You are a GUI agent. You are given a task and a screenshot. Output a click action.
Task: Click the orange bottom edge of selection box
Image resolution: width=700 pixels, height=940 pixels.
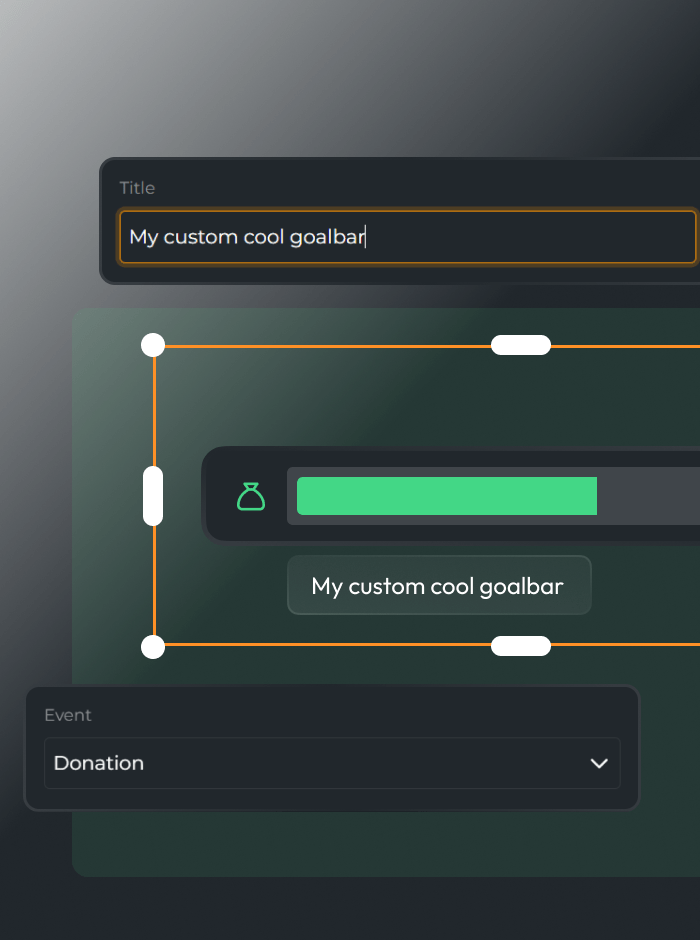click(x=330, y=645)
